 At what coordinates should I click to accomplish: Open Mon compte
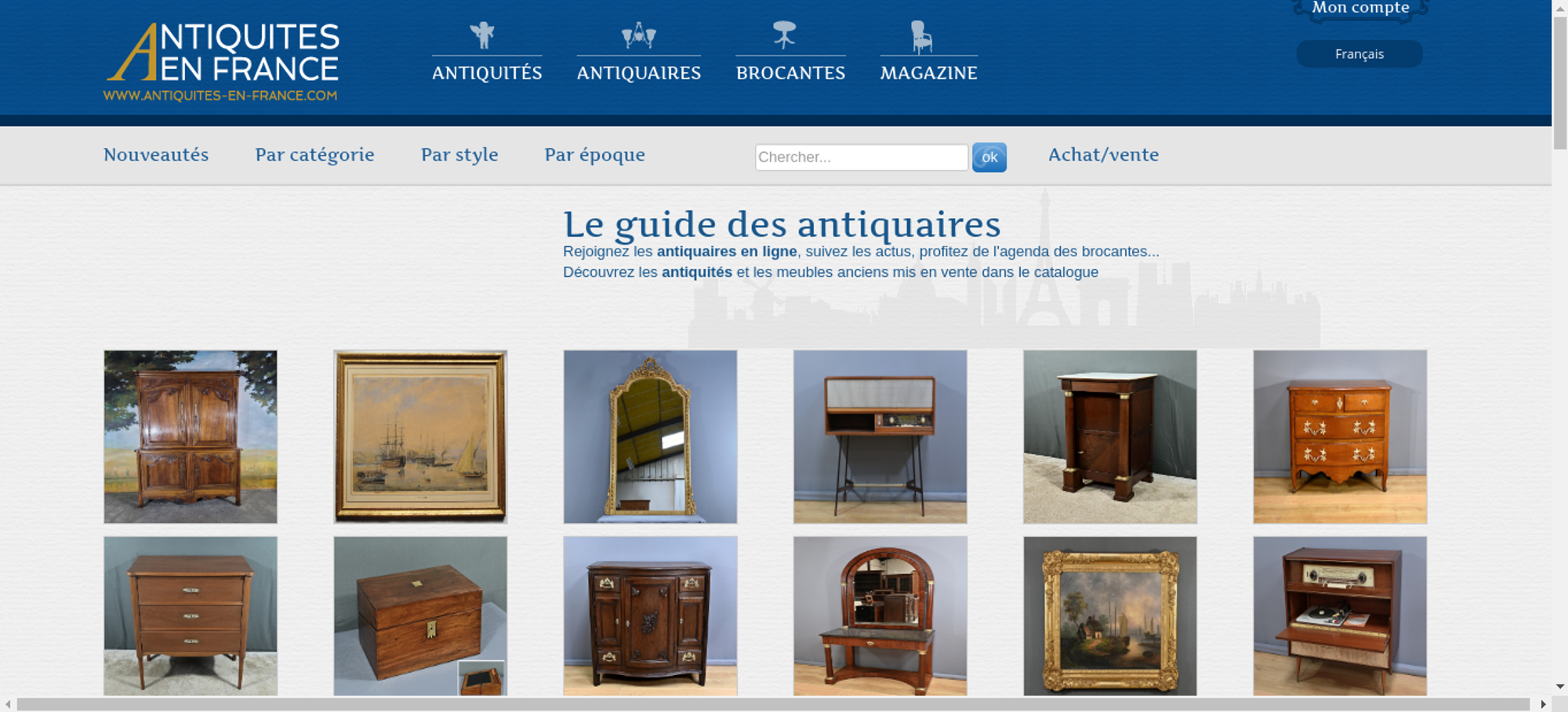click(x=1360, y=9)
